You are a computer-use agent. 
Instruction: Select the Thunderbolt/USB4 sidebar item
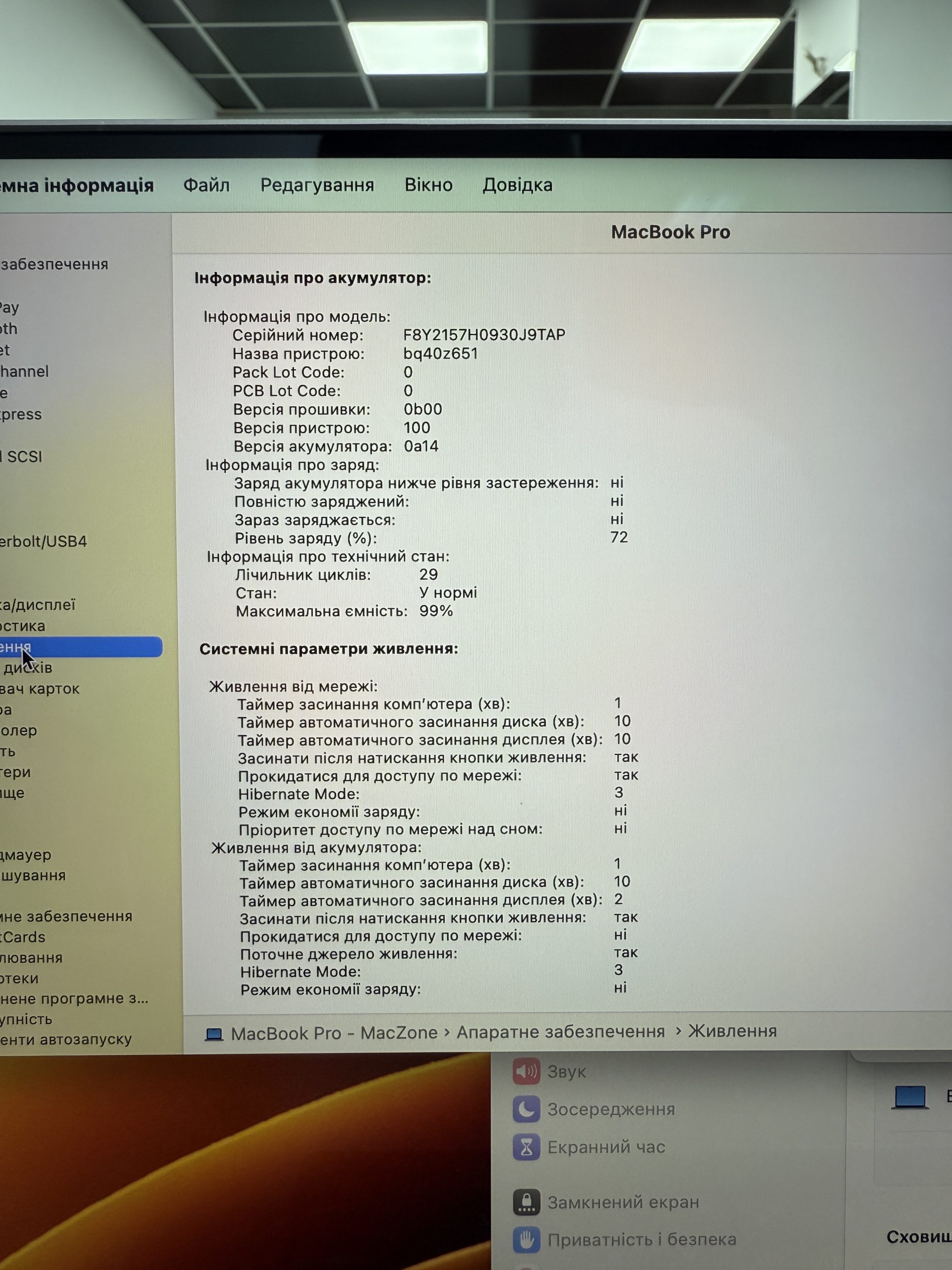pyautogui.click(x=43, y=541)
